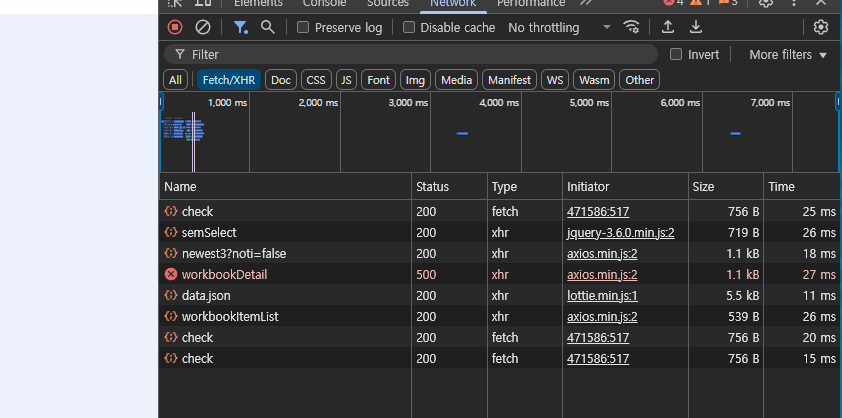Expand the More filters menu

click(x=788, y=54)
